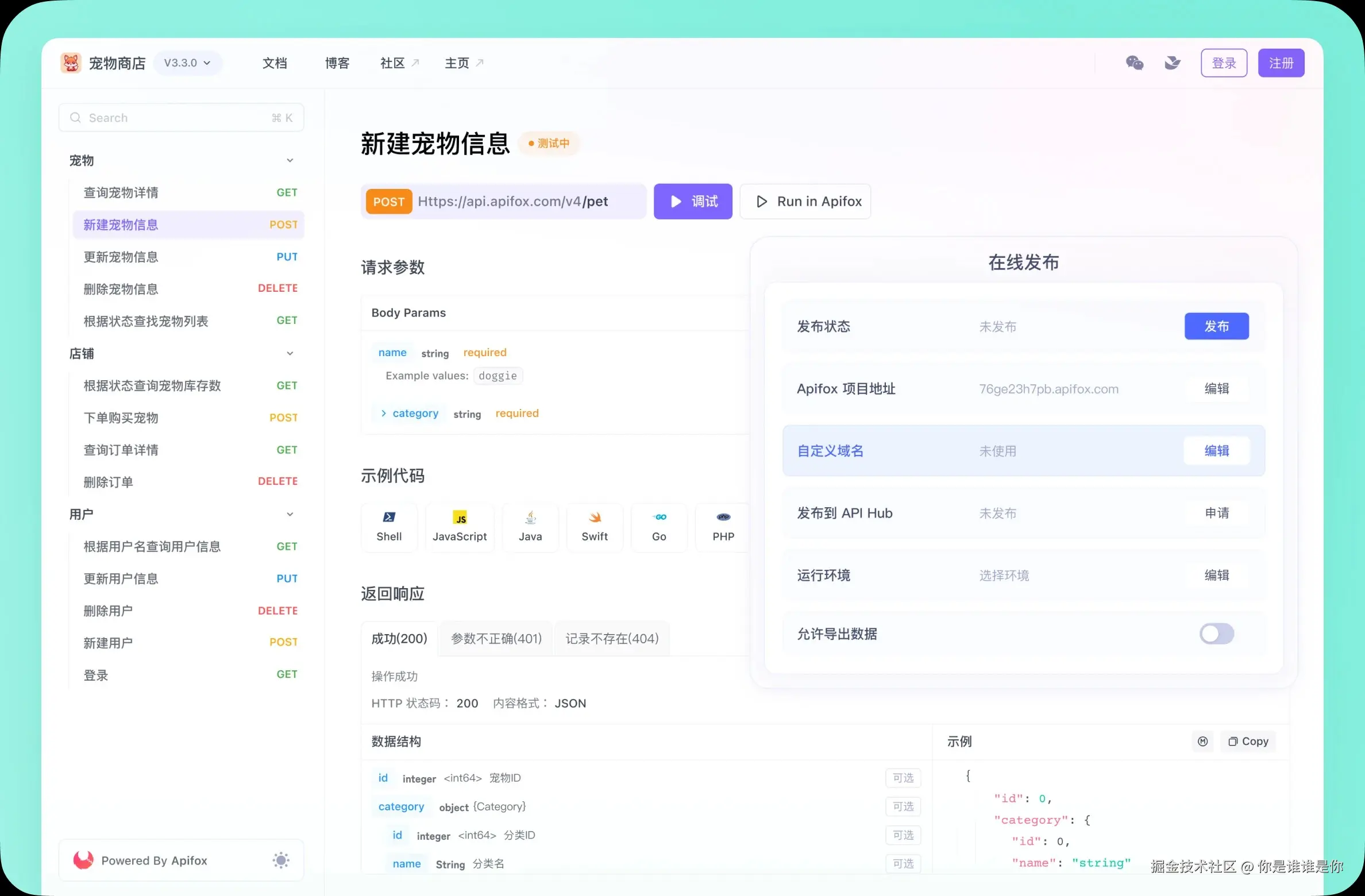The width and height of the screenshot is (1365, 896).
Task: Select the JavaScript code example
Action: pyautogui.click(x=460, y=527)
